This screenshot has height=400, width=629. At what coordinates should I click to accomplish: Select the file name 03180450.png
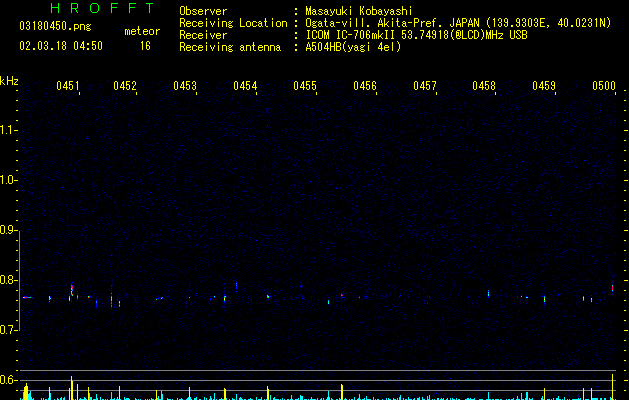[x=55, y=26]
